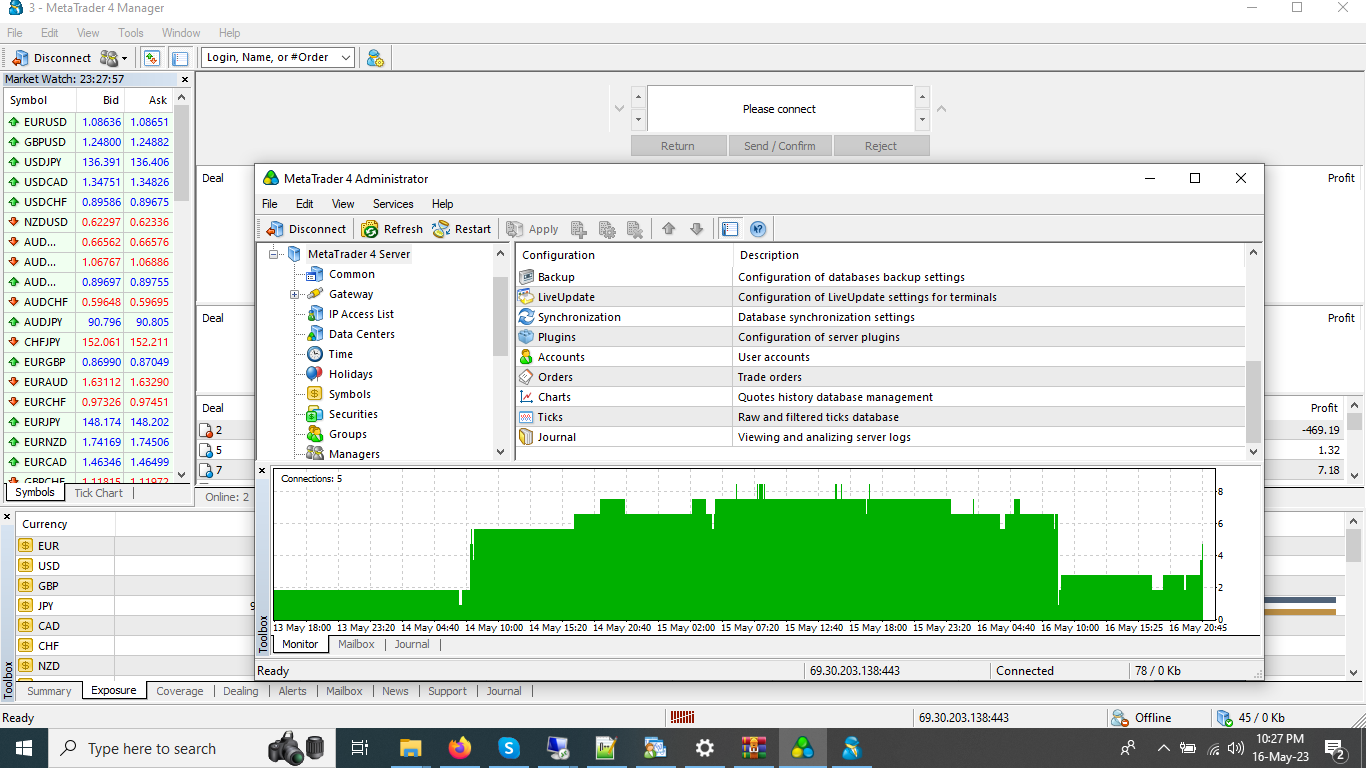Select the EURUSD row in Market Watch
This screenshot has height=768, width=1366.
click(88, 122)
